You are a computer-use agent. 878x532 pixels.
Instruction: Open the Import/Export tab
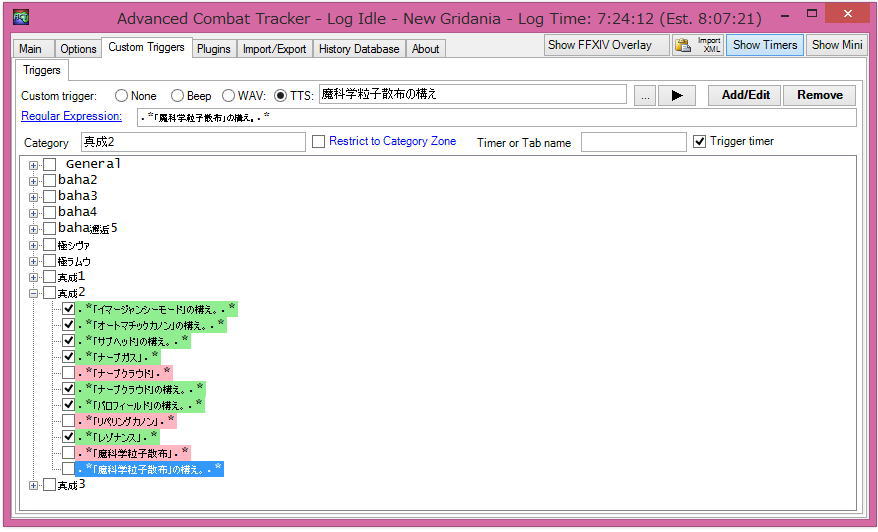pos(274,49)
